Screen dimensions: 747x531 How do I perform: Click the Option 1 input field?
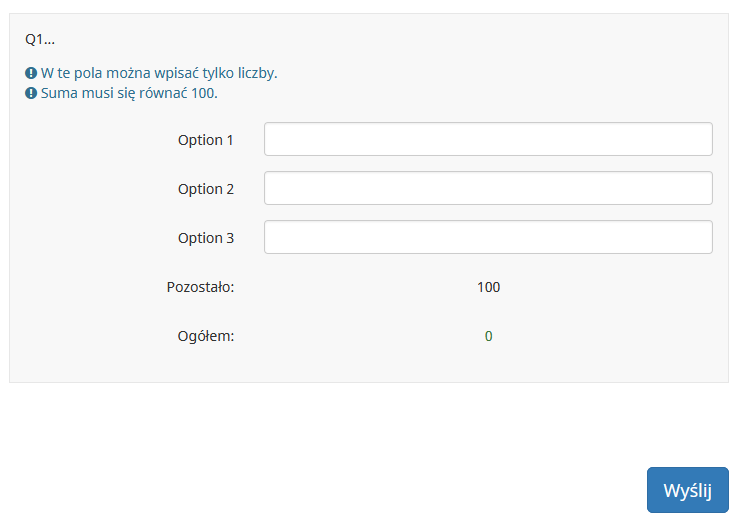click(x=488, y=139)
